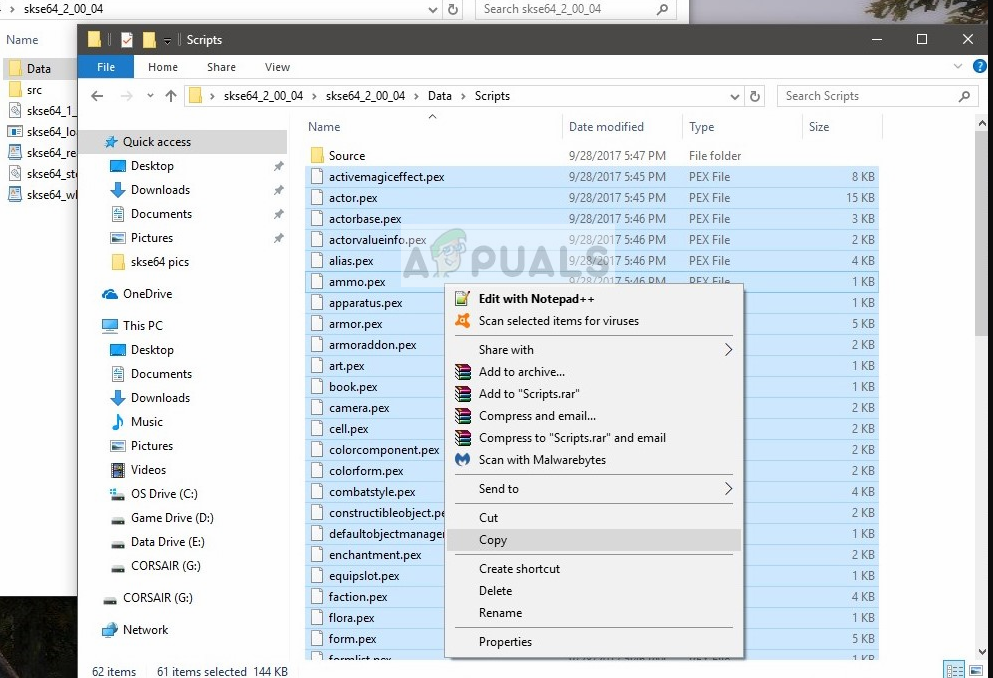Screen dimensions: 993x678
Task: Expand the ribbon chevron near Help
Action: tap(958, 66)
